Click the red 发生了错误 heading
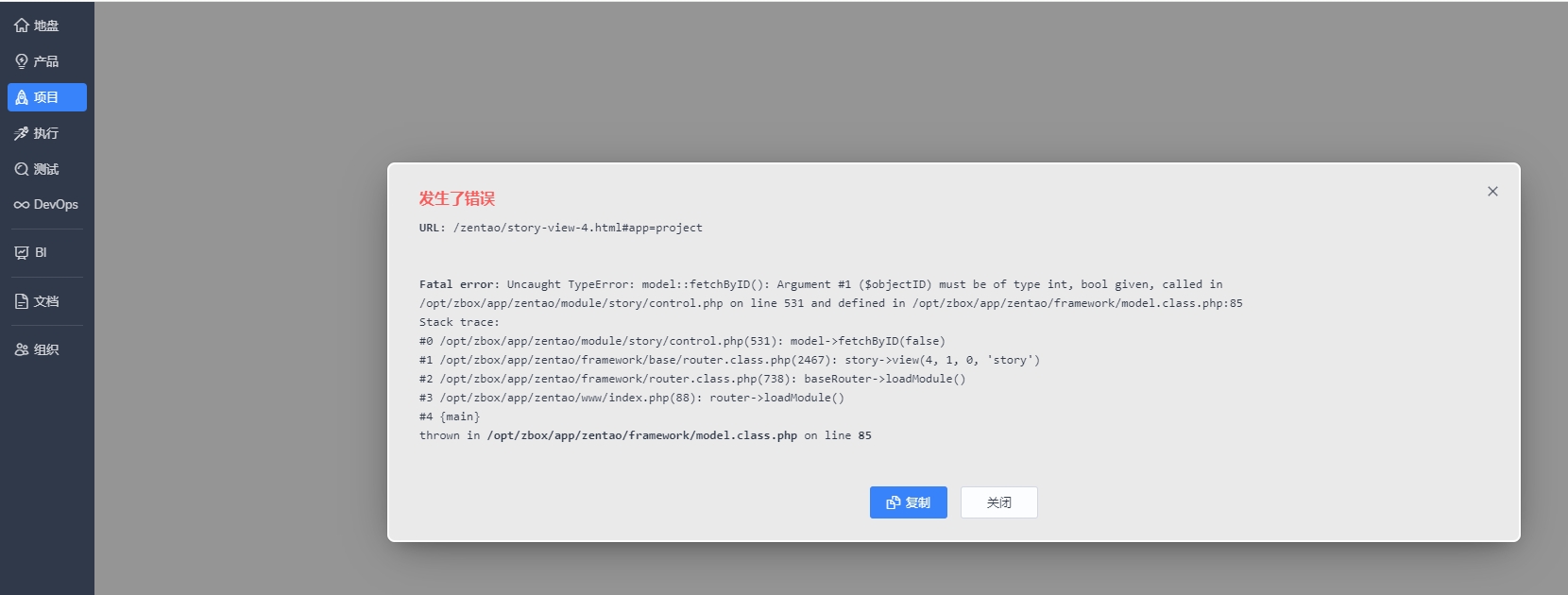 (457, 198)
